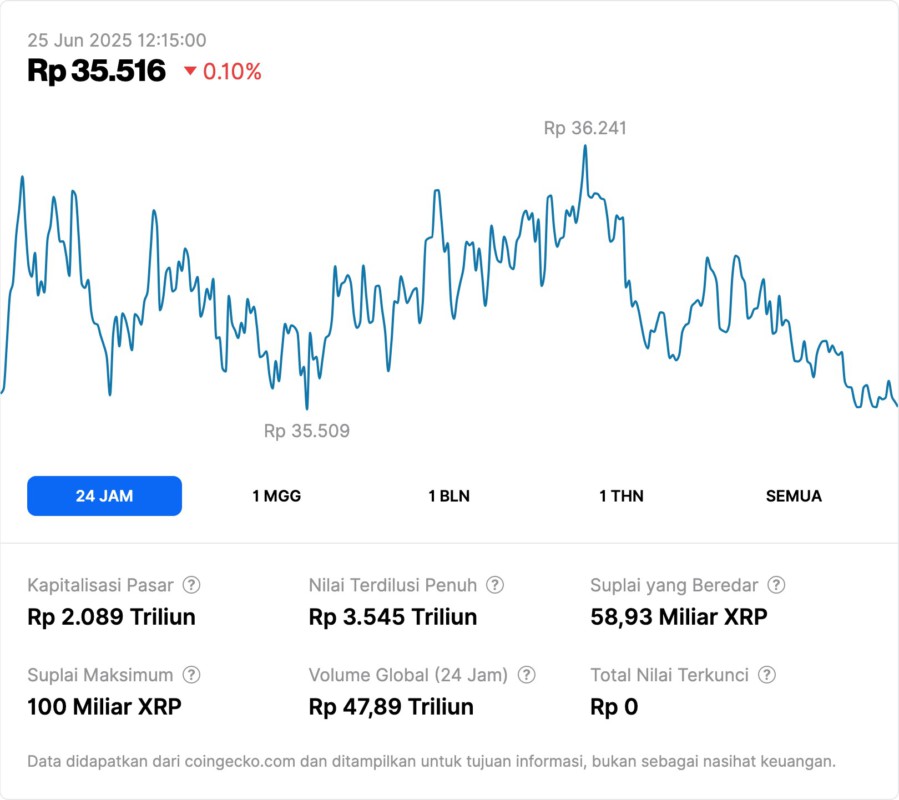The width and height of the screenshot is (899, 800).
Task: Click the info icon next to Nilai Terdilusi Penuh
Action: [495, 585]
